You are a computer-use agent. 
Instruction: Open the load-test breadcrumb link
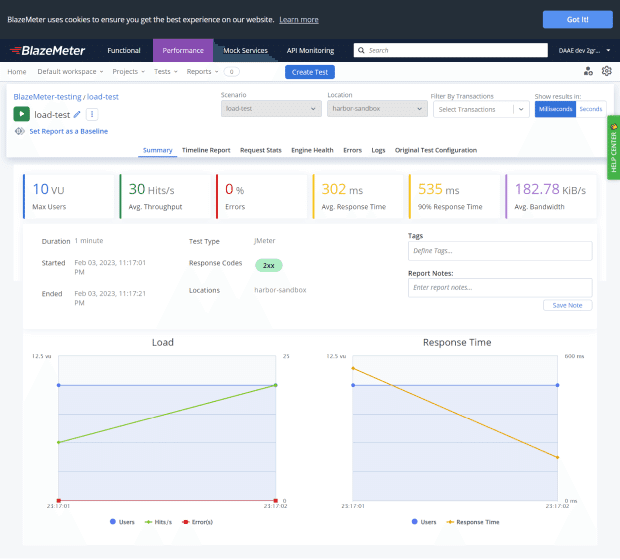(x=103, y=97)
